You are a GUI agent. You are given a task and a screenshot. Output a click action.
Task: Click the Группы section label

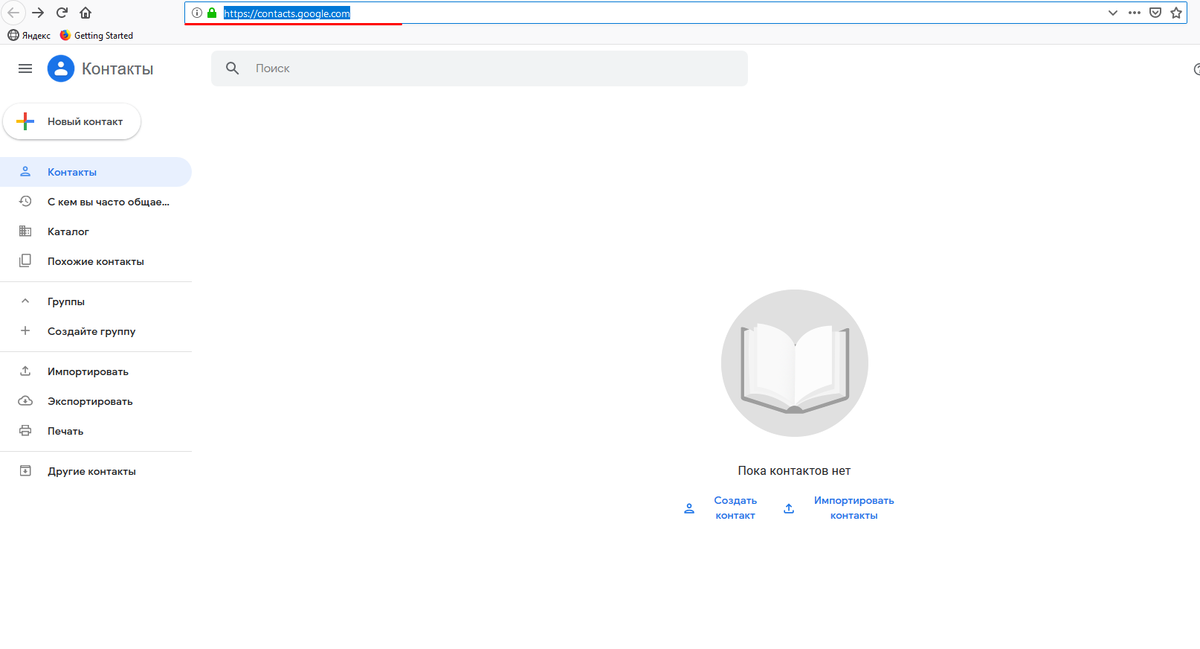[x=66, y=301]
